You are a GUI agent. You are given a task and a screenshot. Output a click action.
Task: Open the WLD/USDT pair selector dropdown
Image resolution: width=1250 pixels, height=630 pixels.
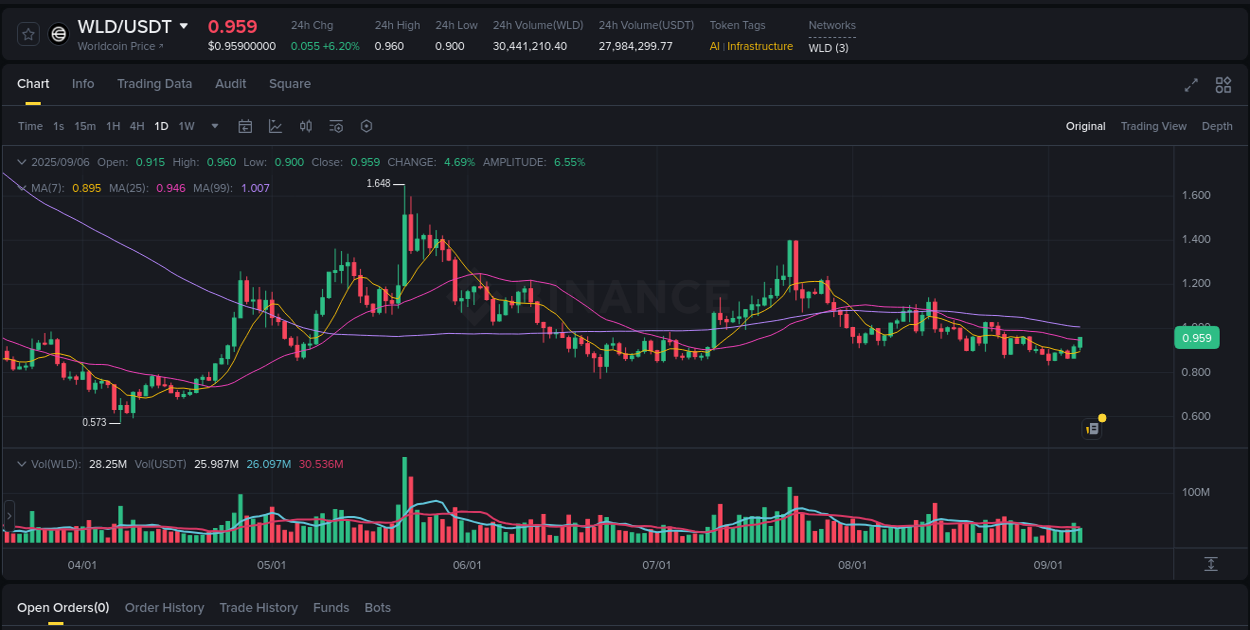pyautogui.click(x=183, y=27)
